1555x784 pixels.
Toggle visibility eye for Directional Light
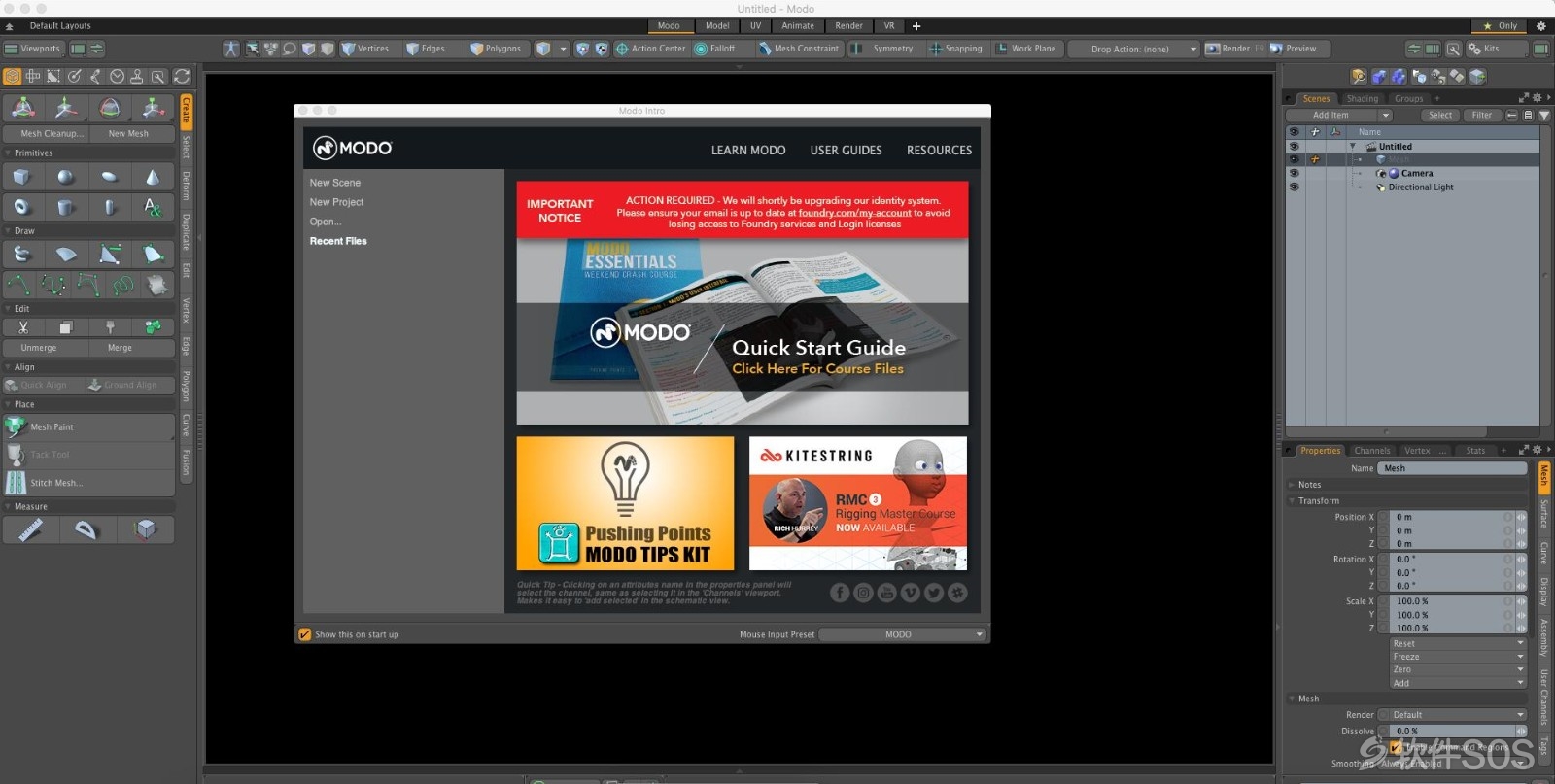coord(1294,187)
